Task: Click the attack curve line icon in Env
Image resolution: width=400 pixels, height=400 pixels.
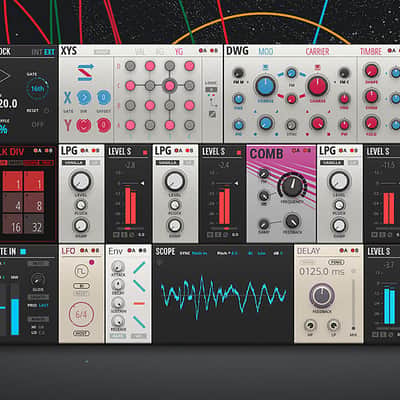Action: 139,267
